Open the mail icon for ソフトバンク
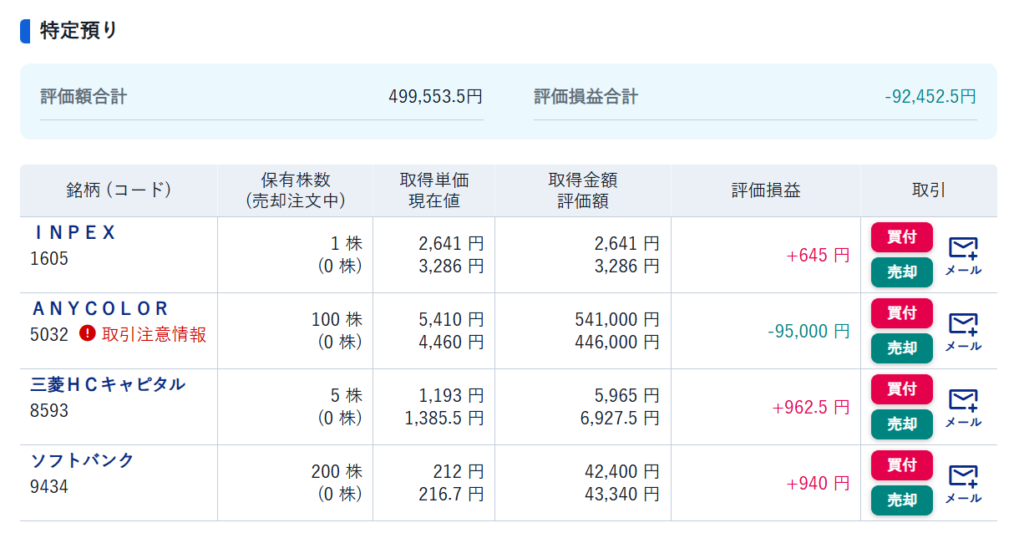Viewport: 1024px width, 533px height. pos(963,482)
